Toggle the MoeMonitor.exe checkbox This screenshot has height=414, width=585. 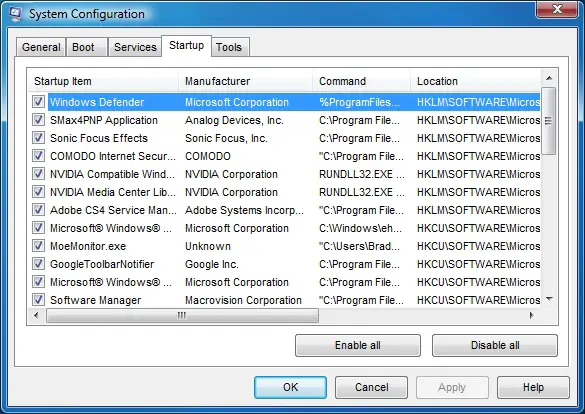click(x=38, y=246)
